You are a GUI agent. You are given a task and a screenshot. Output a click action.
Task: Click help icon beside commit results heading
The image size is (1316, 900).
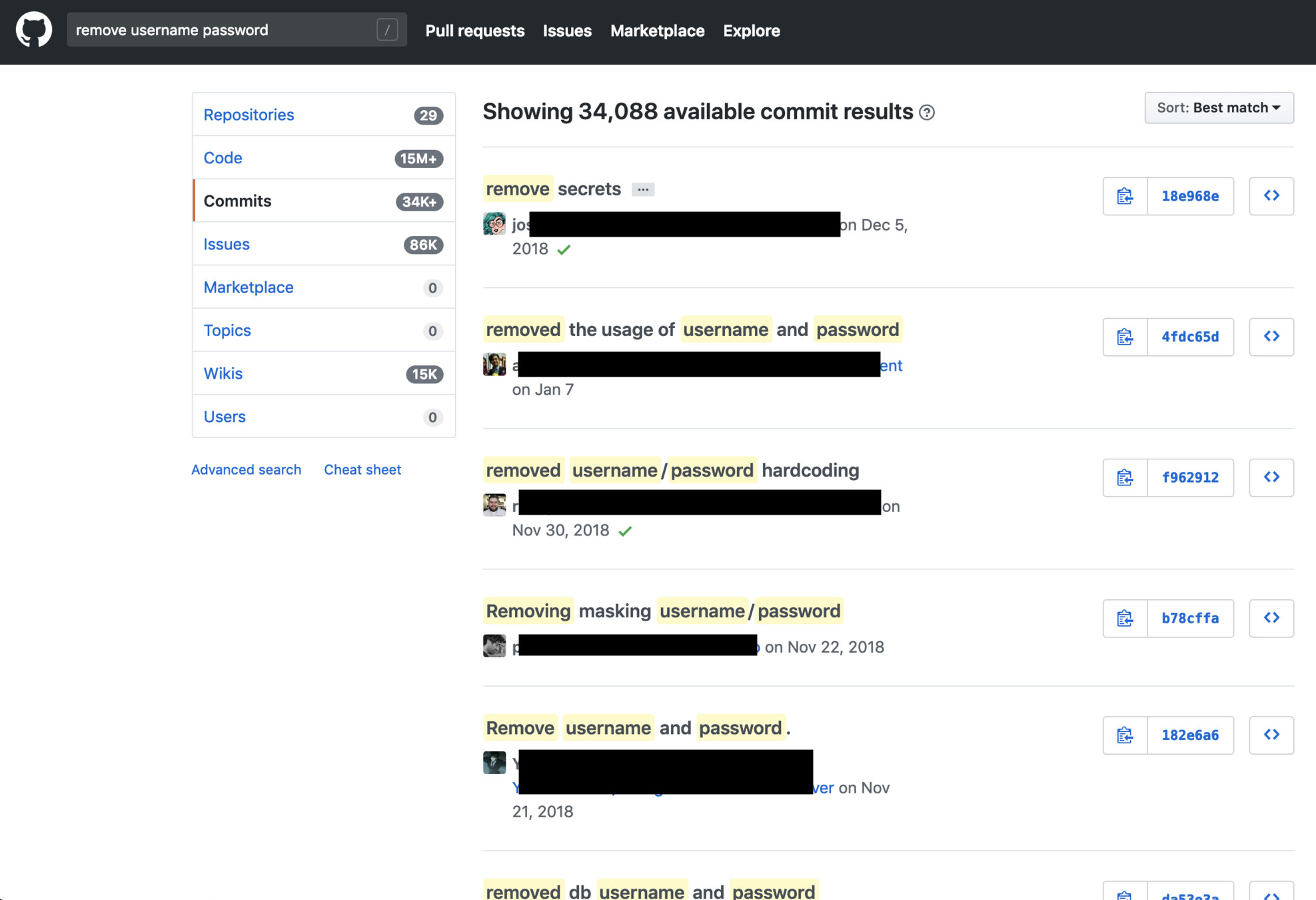point(926,113)
